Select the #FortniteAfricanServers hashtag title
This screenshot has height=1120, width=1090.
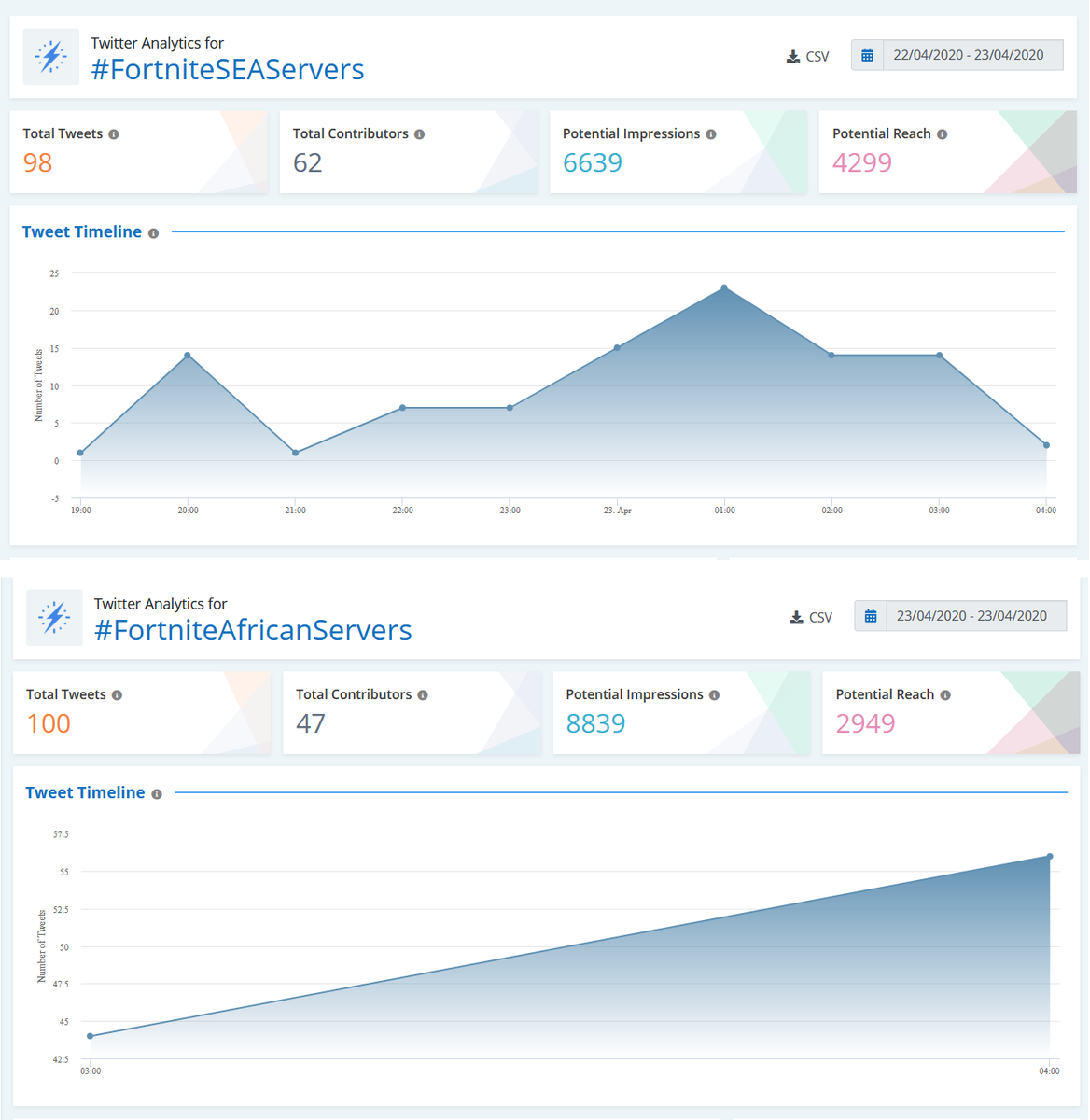253,630
